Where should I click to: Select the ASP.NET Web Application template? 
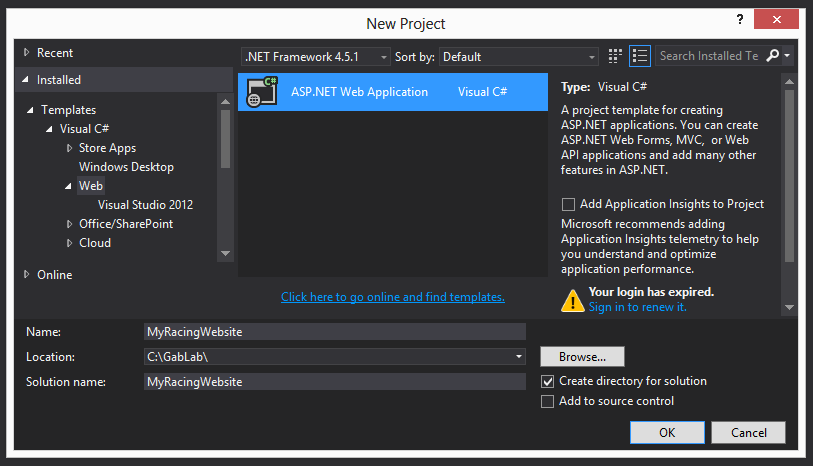point(393,92)
